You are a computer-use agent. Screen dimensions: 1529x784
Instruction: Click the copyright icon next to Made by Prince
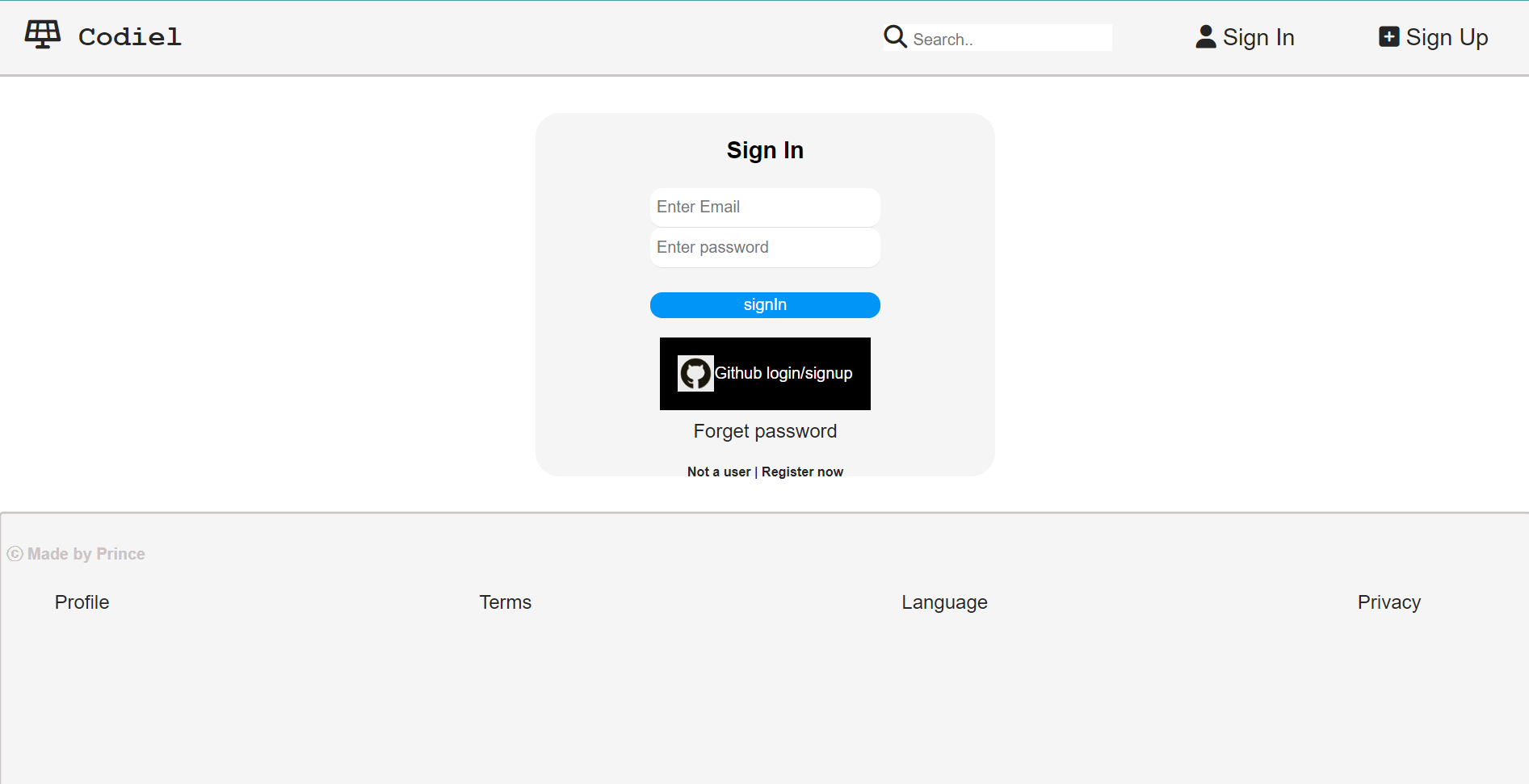click(x=15, y=554)
